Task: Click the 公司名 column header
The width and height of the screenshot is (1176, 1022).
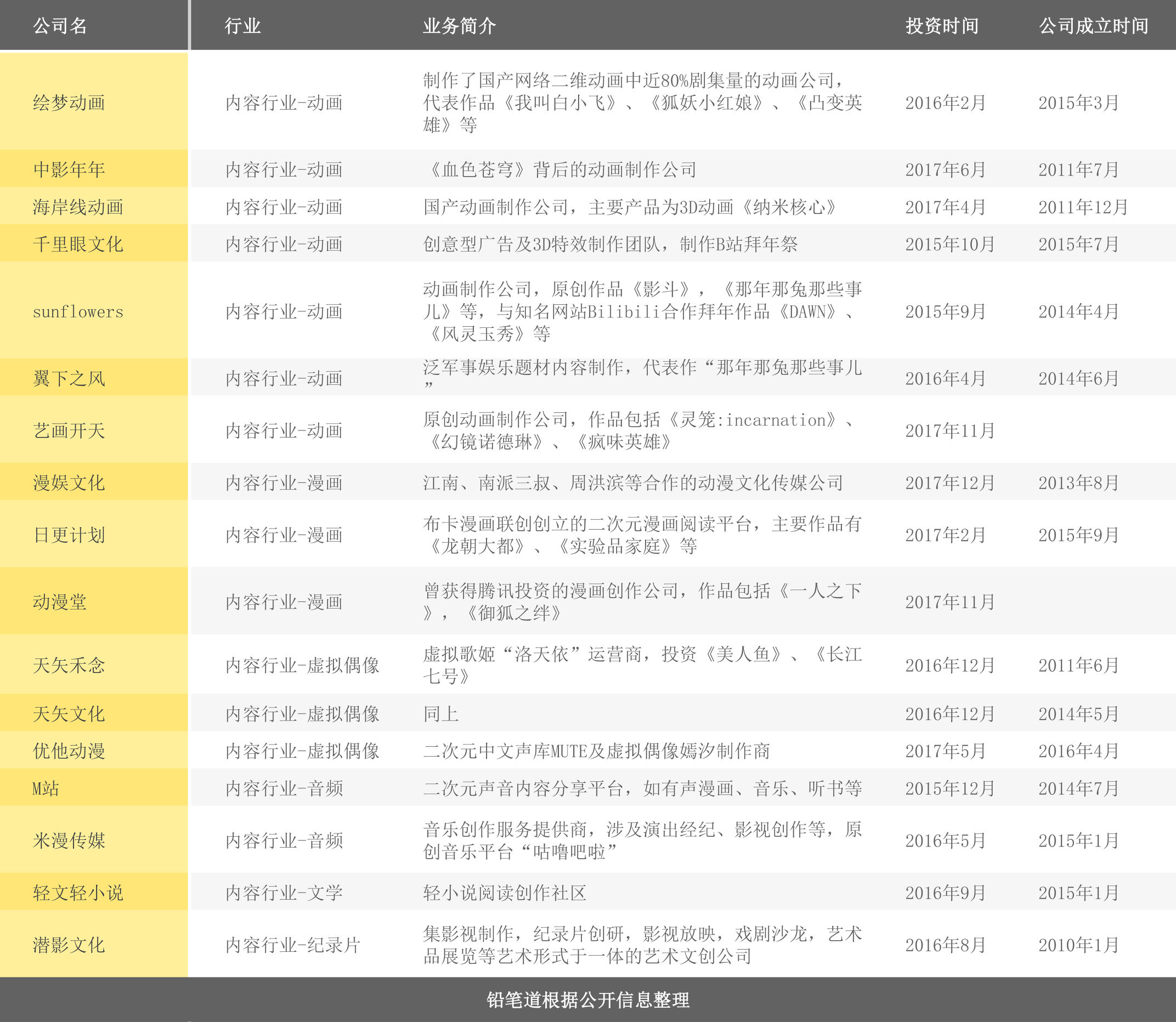Action: (x=60, y=26)
